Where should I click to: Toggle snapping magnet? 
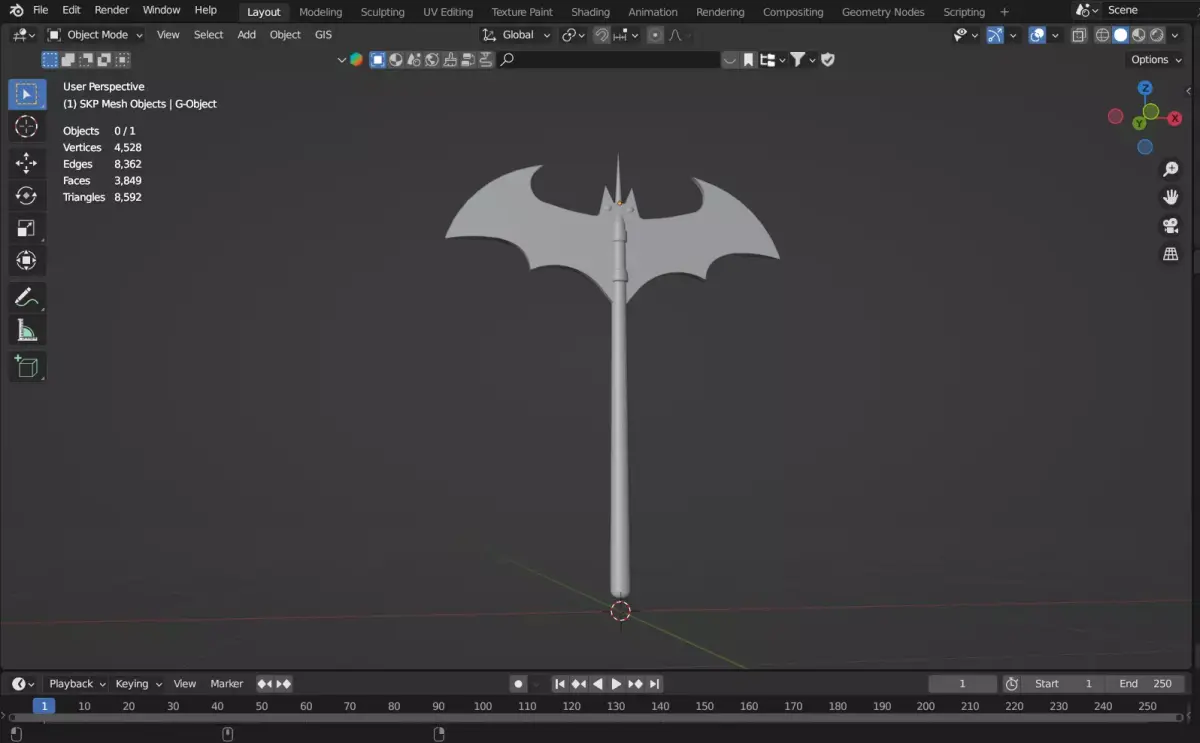tap(601, 35)
